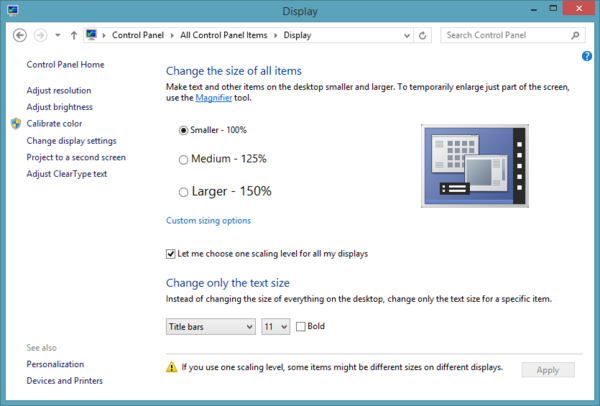Expand the chevron after All Control Panel Items
This screenshot has height=406, width=600.
coord(275,35)
